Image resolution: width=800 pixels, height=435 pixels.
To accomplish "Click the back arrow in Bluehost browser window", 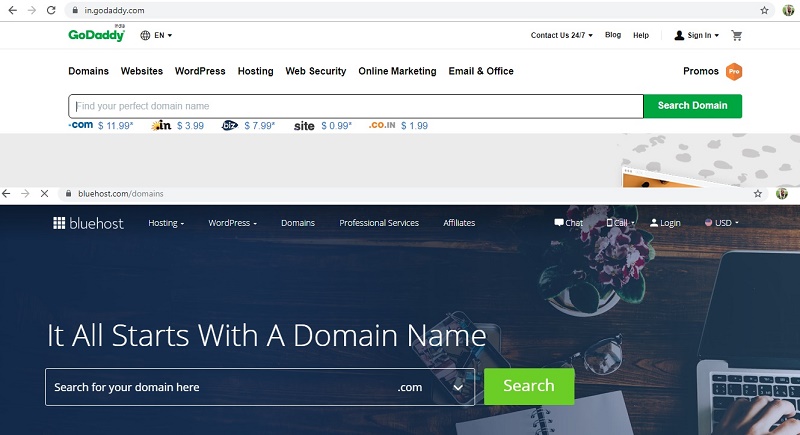I will 6,194.
